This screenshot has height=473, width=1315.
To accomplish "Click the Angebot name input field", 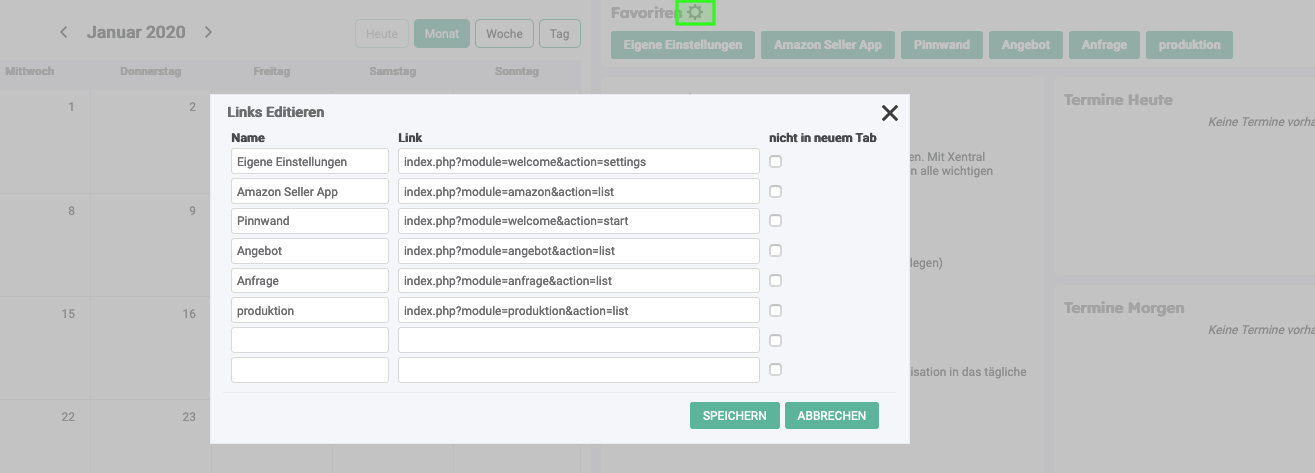I will click(309, 250).
